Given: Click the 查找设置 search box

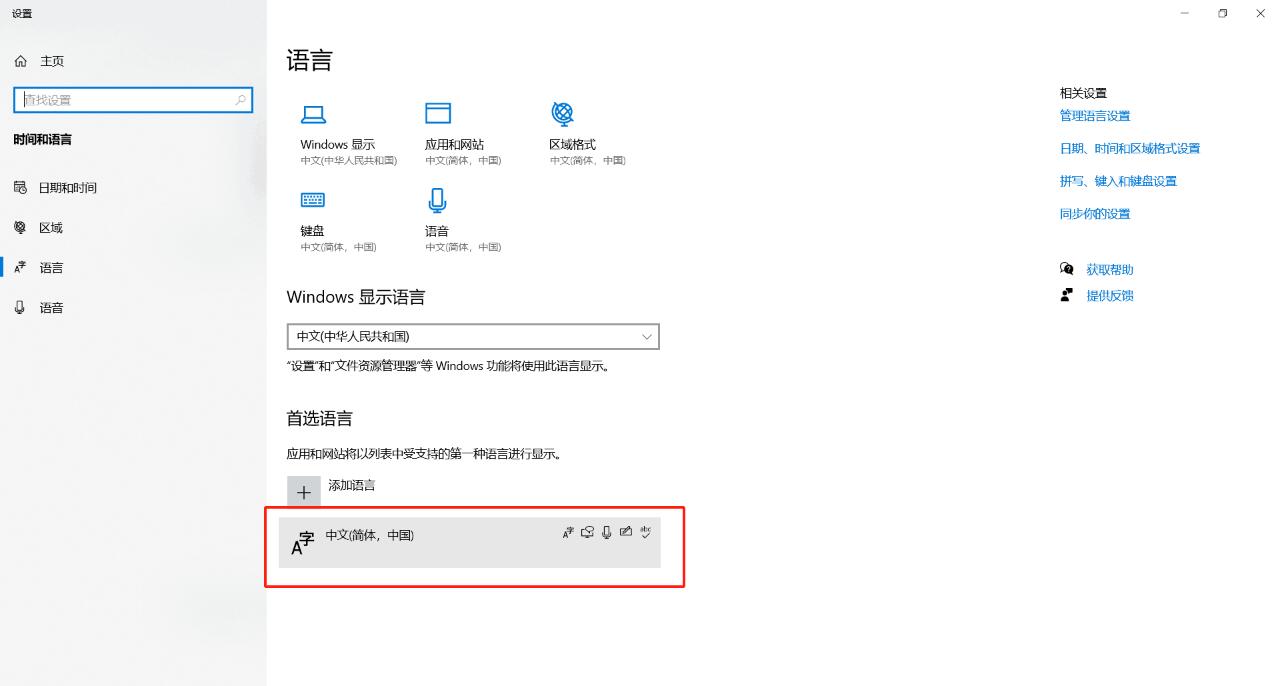Looking at the screenshot, I should (x=132, y=100).
